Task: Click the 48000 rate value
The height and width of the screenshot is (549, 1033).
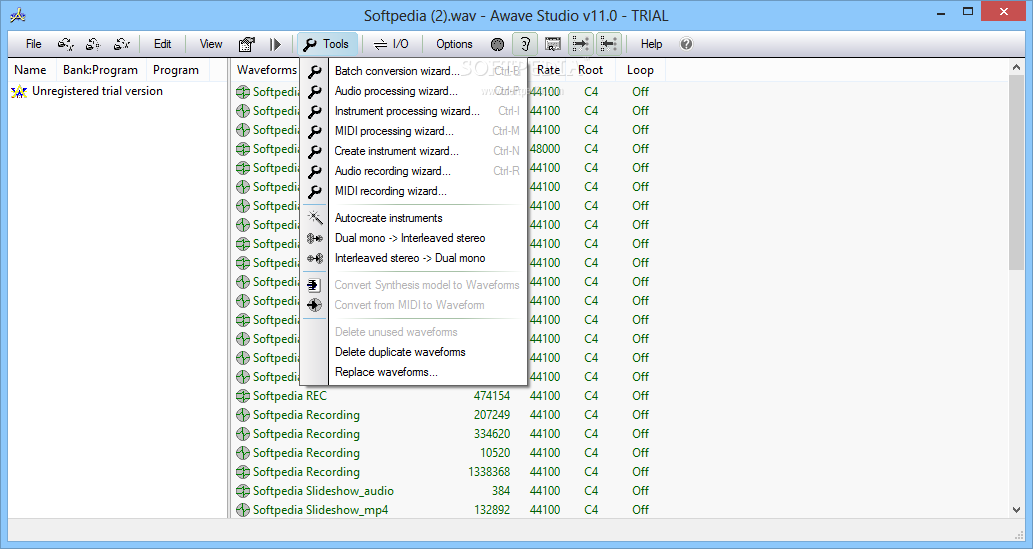Action: point(545,149)
